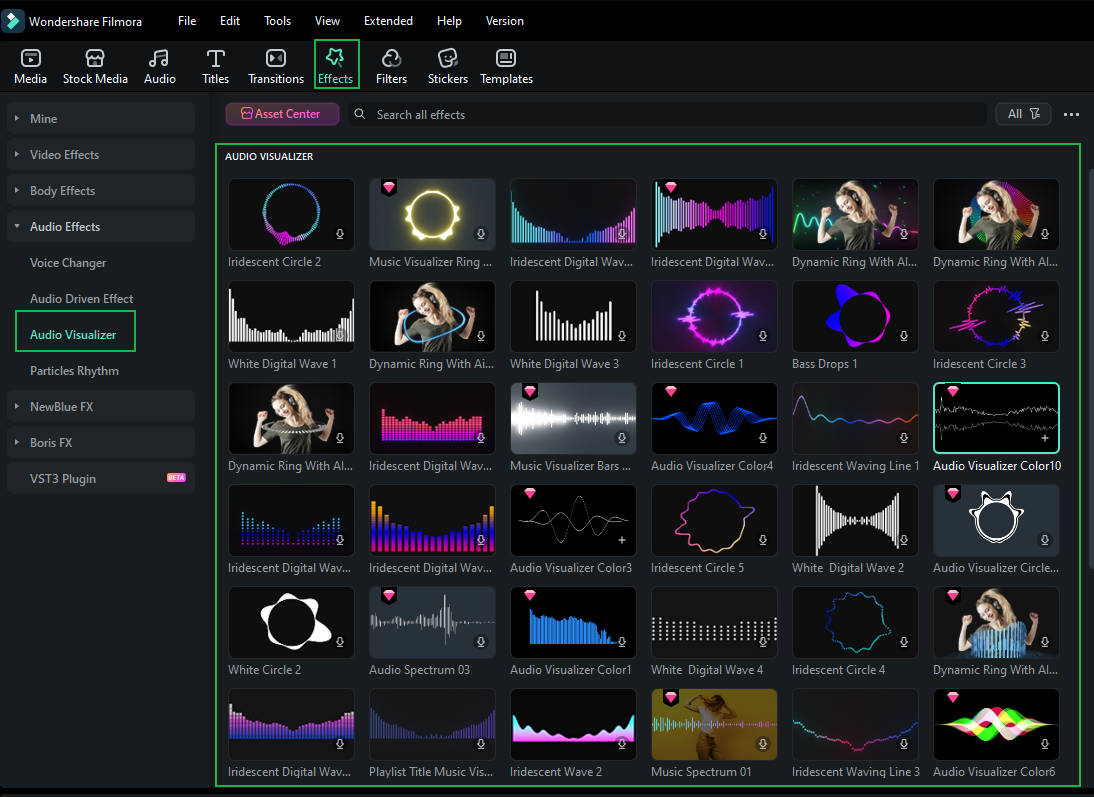The image size is (1094, 797).
Task: Switch to the Audio panel
Action: coord(159,66)
